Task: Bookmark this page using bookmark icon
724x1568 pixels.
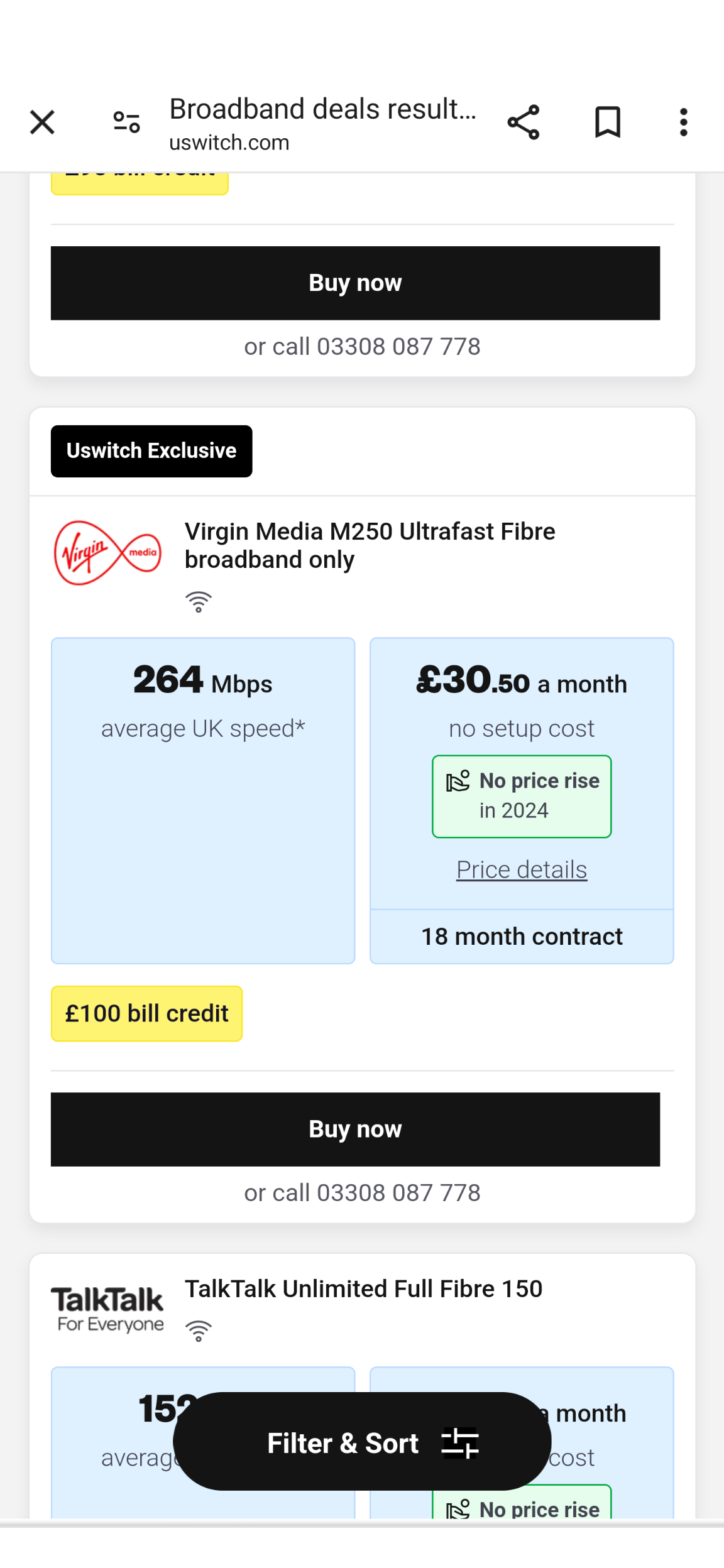Action: (x=608, y=122)
